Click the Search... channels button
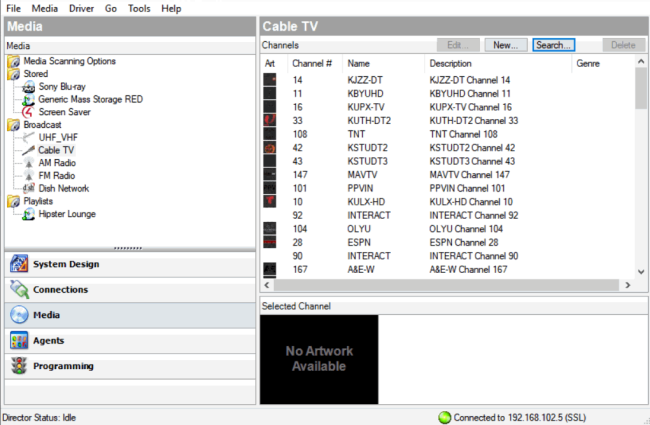This screenshot has height=425, width=650. click(553, 45)
